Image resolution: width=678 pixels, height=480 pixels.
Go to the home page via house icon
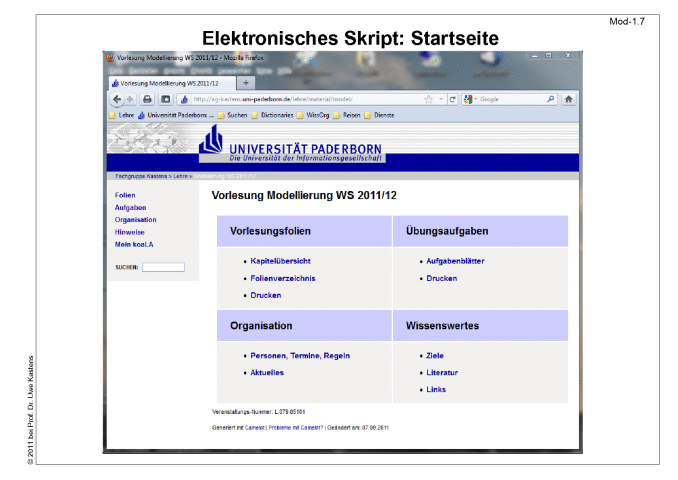coord(569,99)
